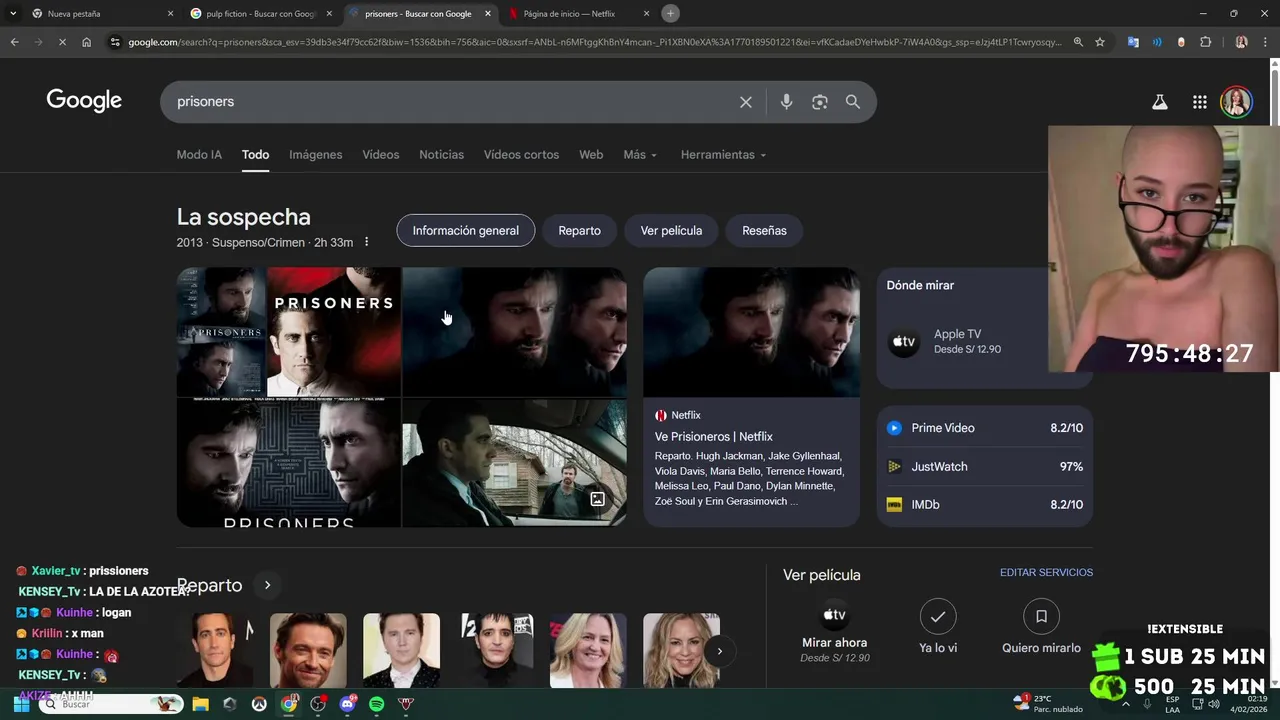Submit search with the magnifier icon

(x=853, y=102)
